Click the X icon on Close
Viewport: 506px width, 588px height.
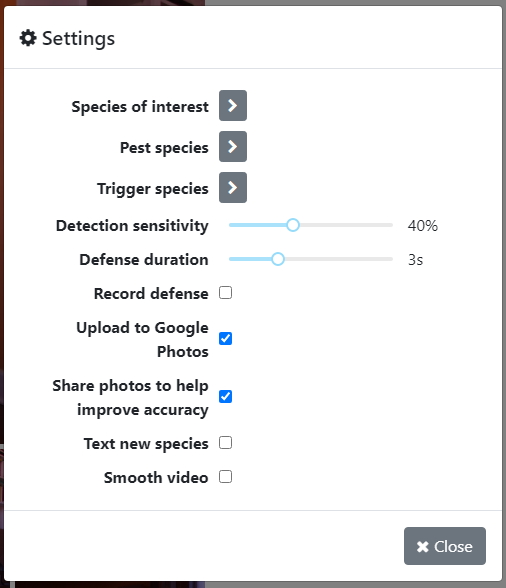[423, 547]
